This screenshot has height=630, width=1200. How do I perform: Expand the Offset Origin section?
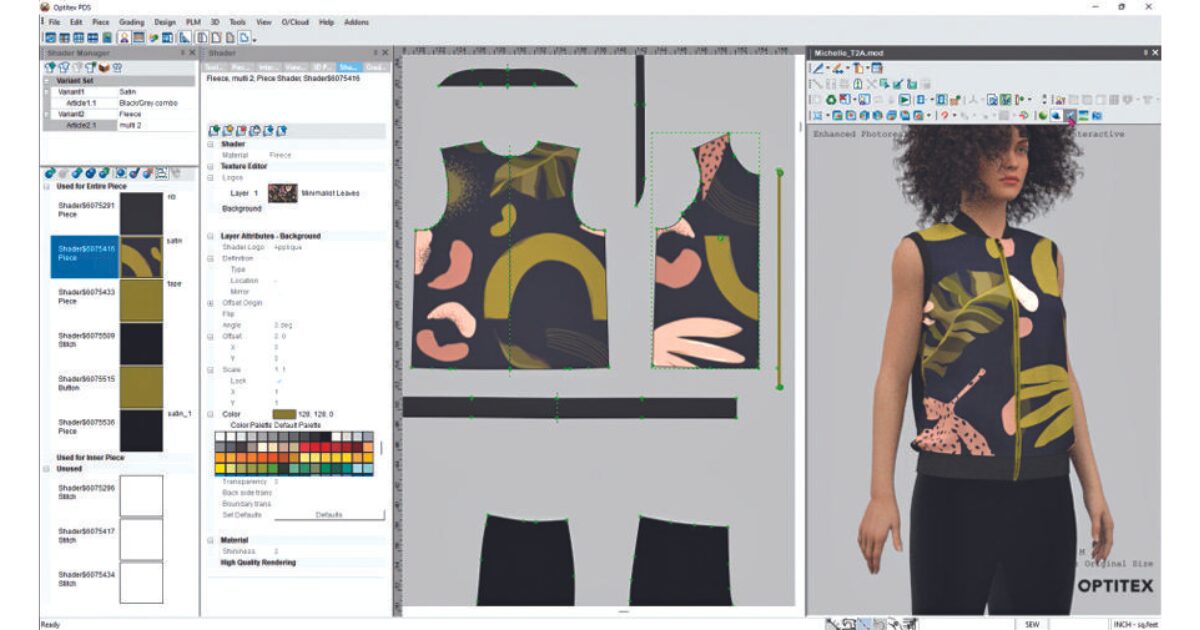(x=210, y=303)
